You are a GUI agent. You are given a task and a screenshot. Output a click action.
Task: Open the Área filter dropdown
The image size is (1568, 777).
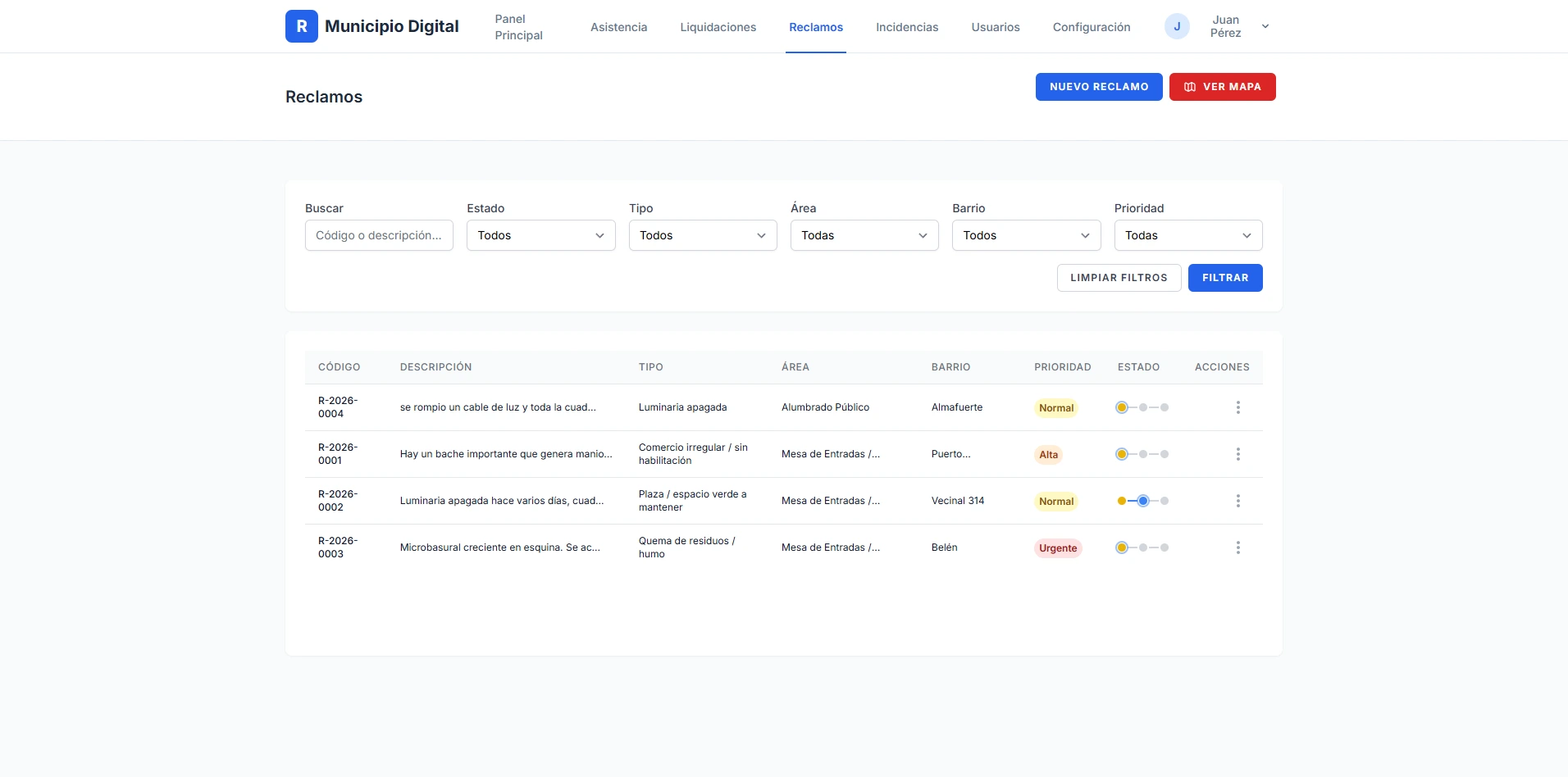click(864, 235)
